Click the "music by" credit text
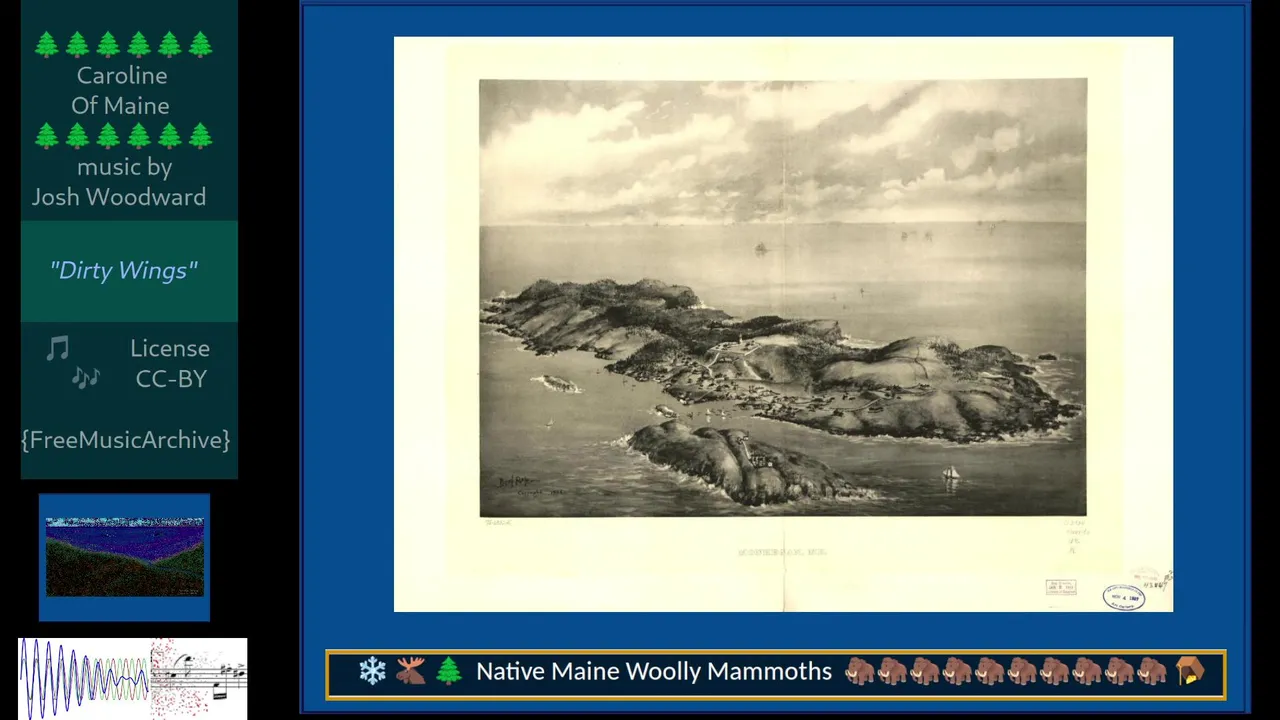This screenshot has width=1280, height=720. point(125,167)
